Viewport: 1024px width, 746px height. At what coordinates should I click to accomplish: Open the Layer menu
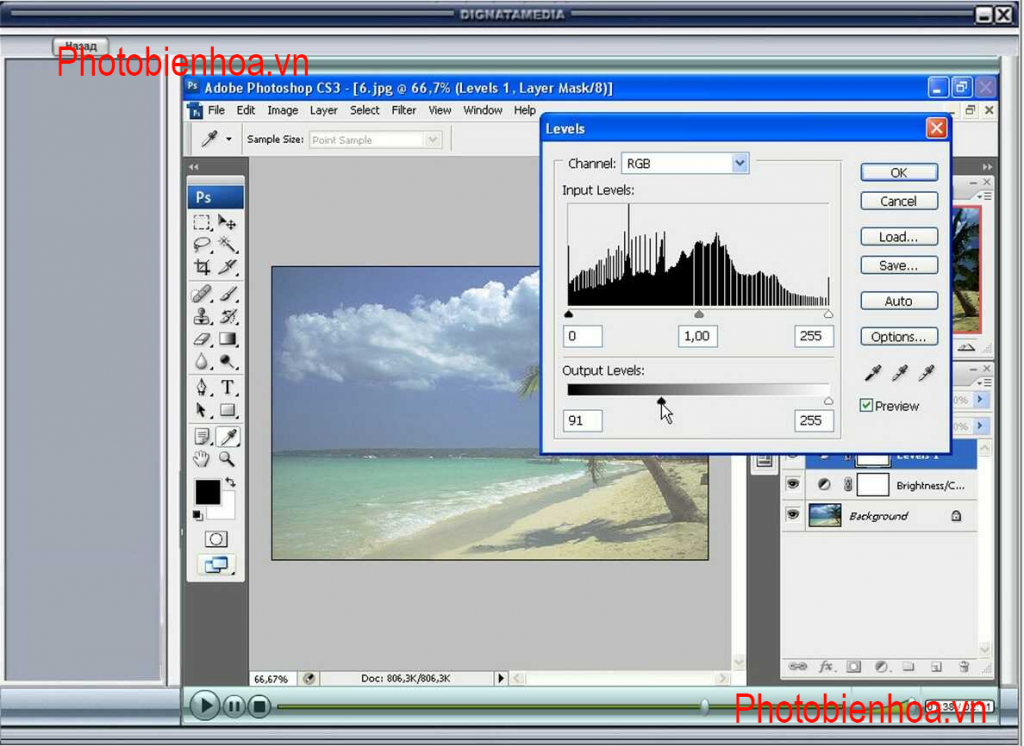coord(323,110)
